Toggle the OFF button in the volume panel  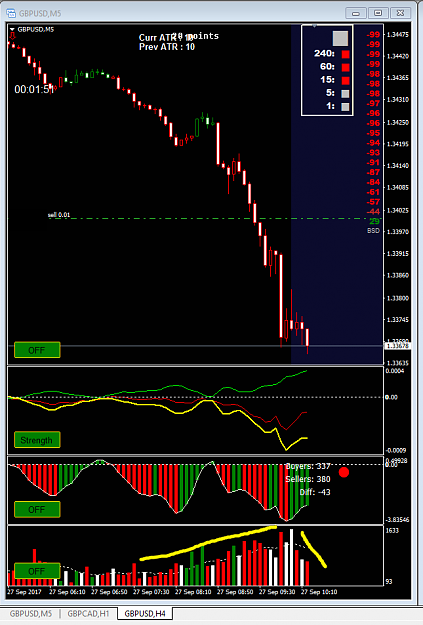pyautogui.click(x=37, y=571)
